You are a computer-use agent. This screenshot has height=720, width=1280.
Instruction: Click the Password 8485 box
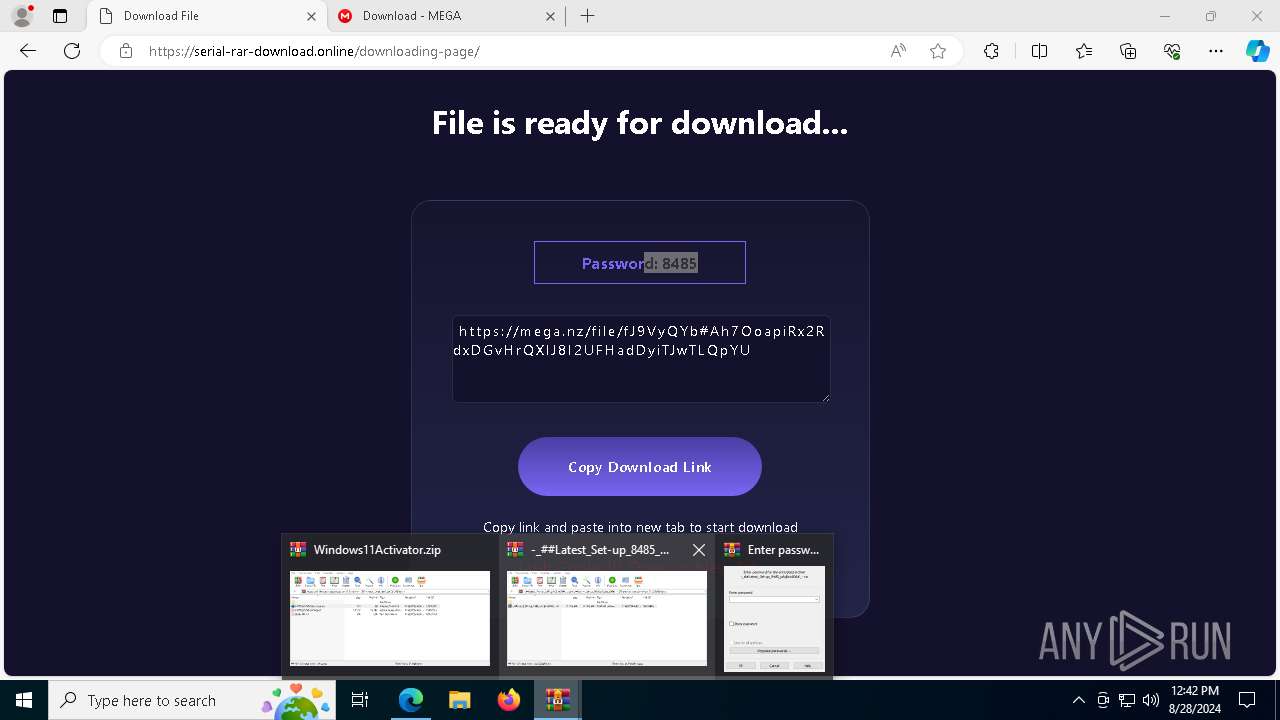640,263
